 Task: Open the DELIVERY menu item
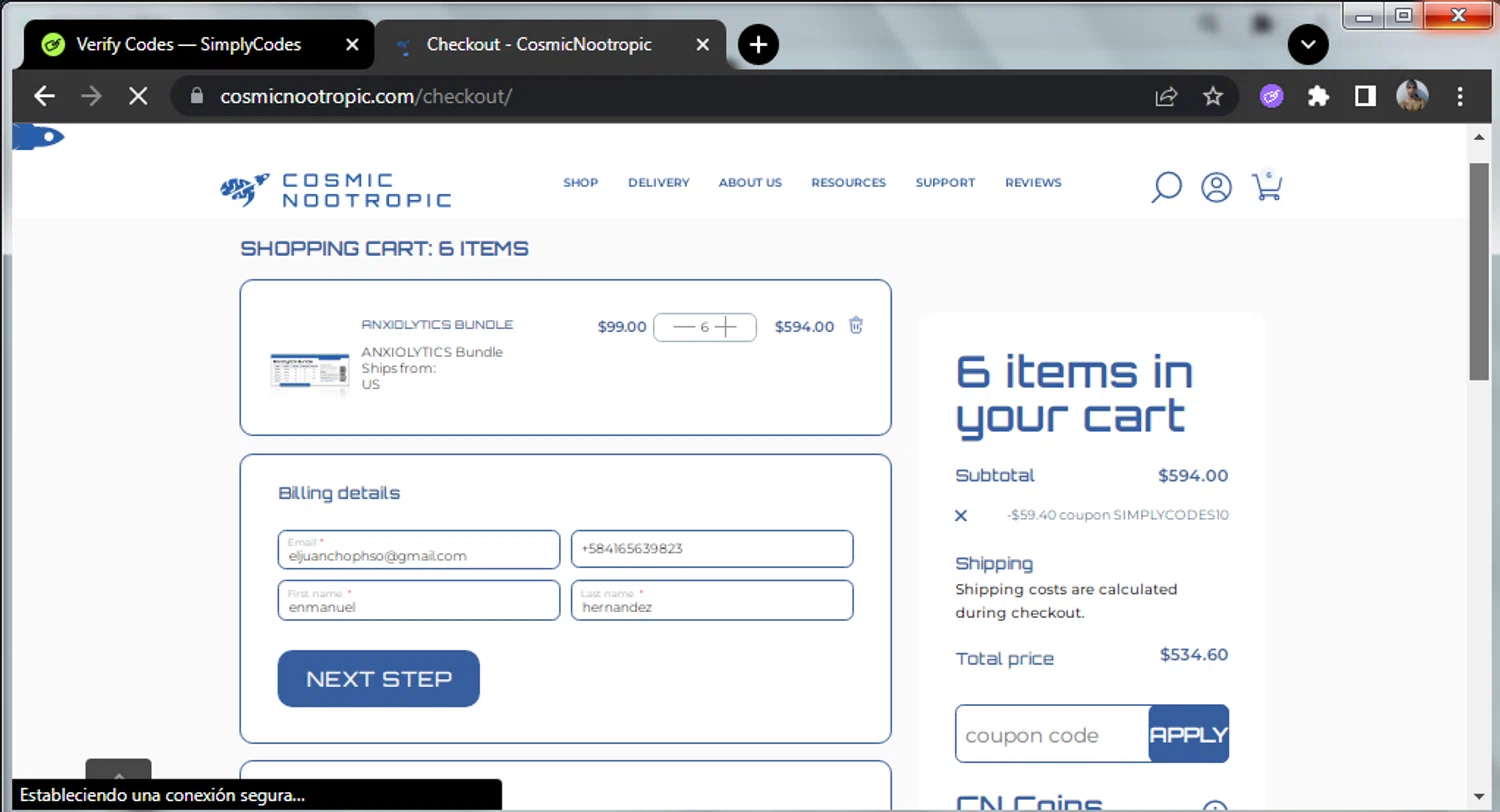(659, 183)
